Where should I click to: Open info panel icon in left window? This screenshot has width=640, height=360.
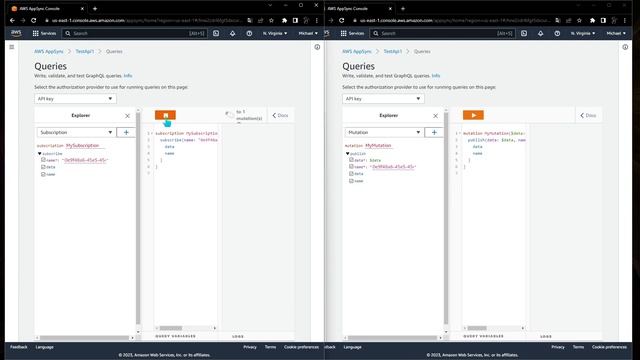[x=317, y=47]
